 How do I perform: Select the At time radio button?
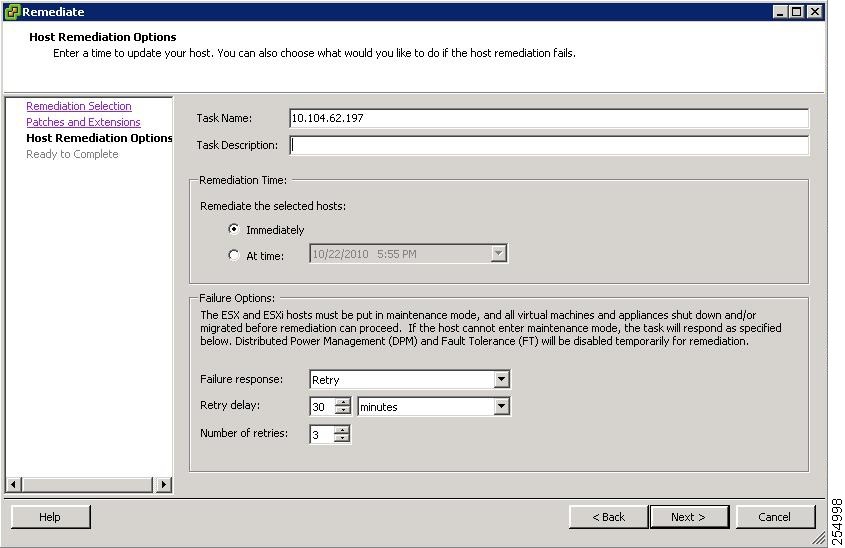(x=233, y=255)
